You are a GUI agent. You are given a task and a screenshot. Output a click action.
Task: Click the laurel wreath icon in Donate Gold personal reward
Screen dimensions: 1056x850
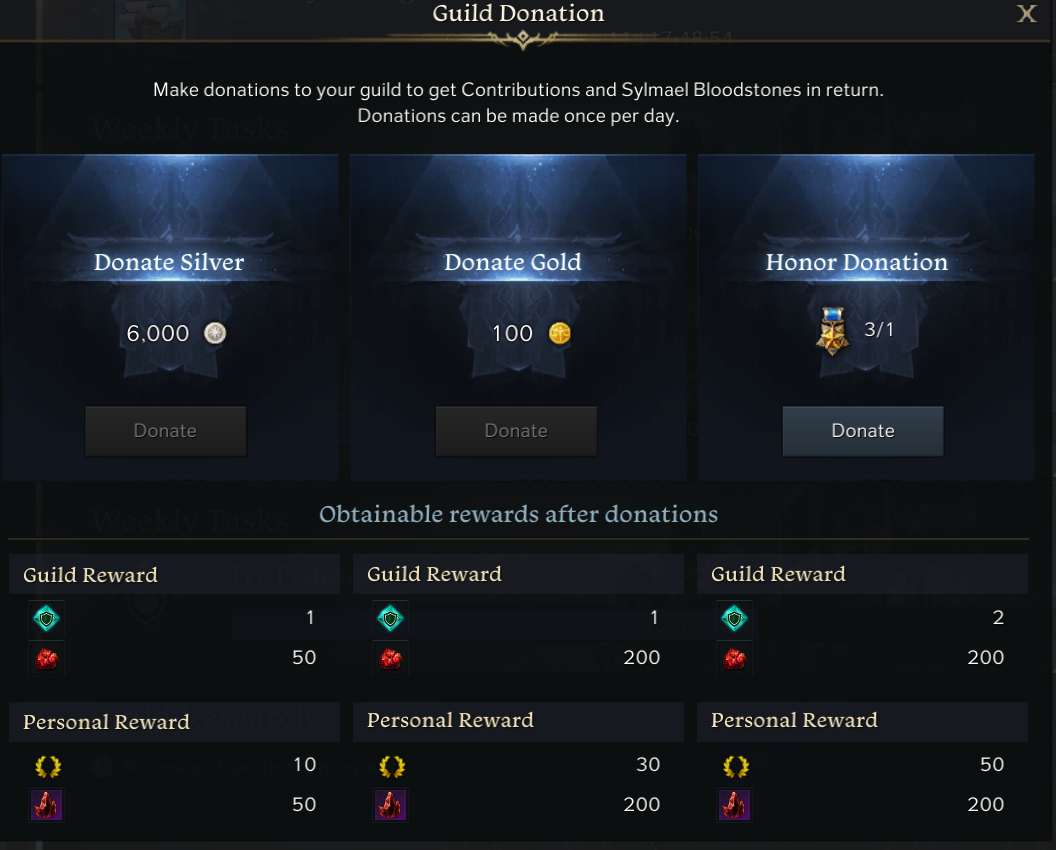[391, 766]
